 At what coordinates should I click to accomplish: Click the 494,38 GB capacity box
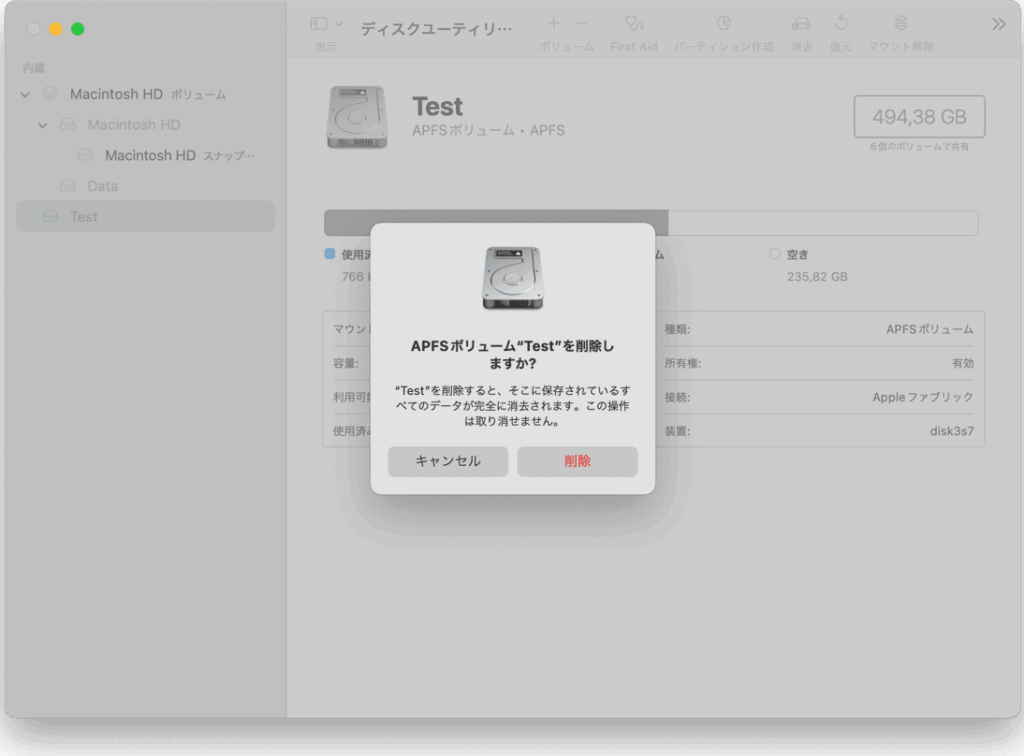click(x=919, y=117)
